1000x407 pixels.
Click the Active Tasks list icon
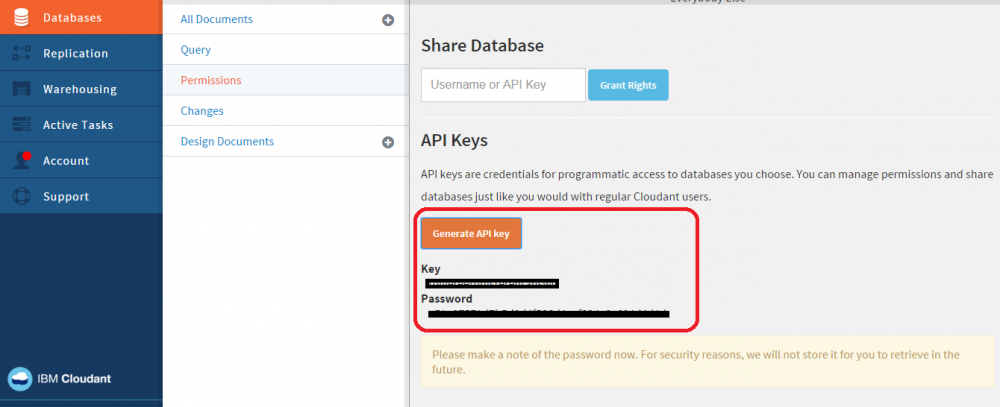coord(22,125)
